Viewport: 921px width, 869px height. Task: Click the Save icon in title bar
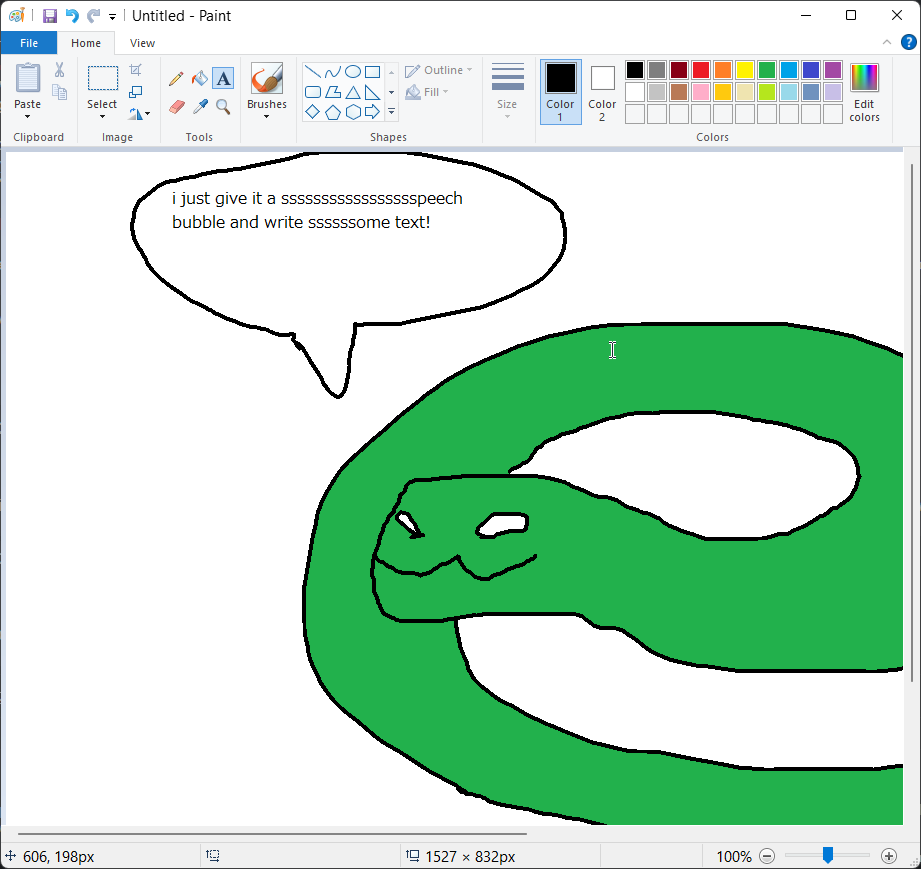click(x=49, y=15)
